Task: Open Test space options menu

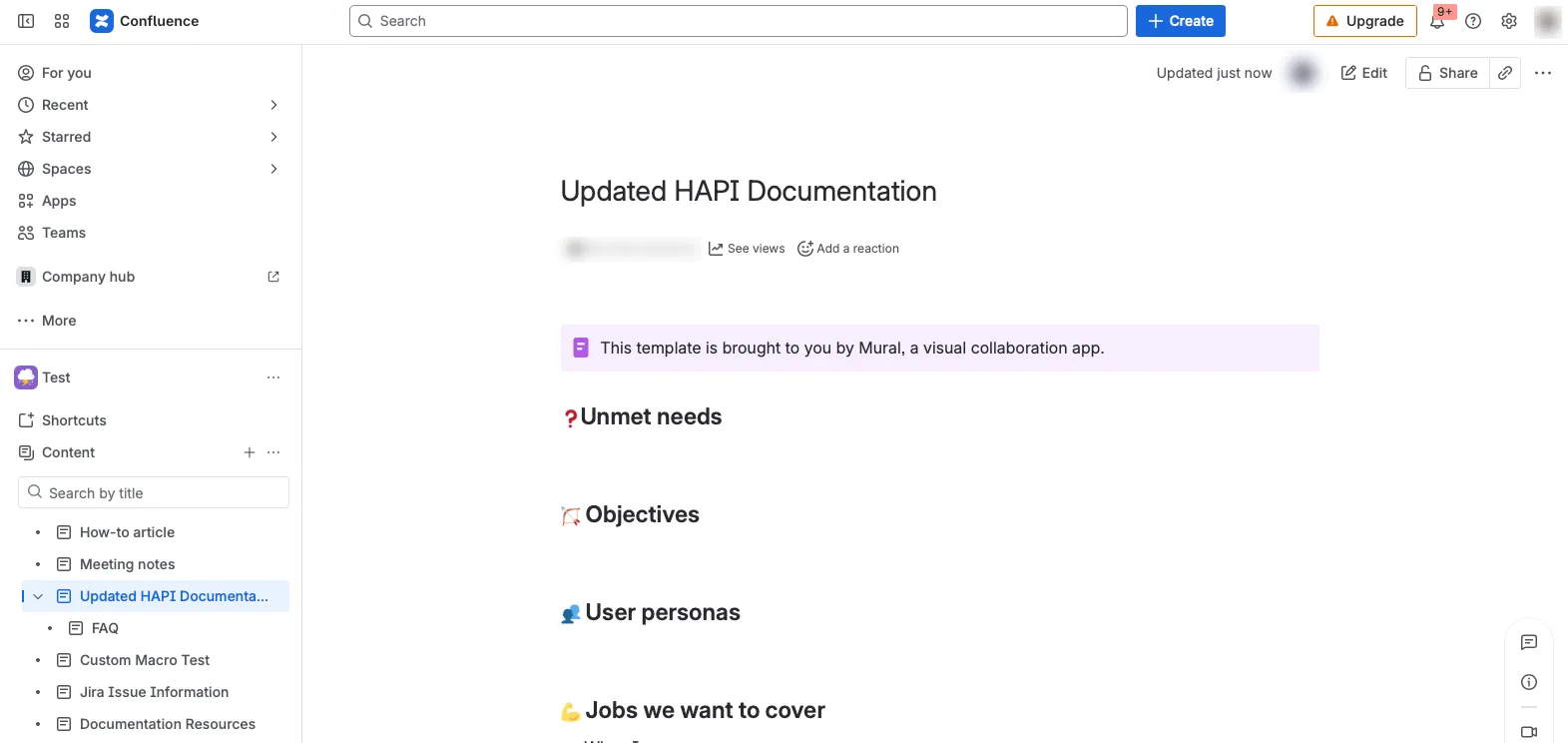Action: click(273, 377)
